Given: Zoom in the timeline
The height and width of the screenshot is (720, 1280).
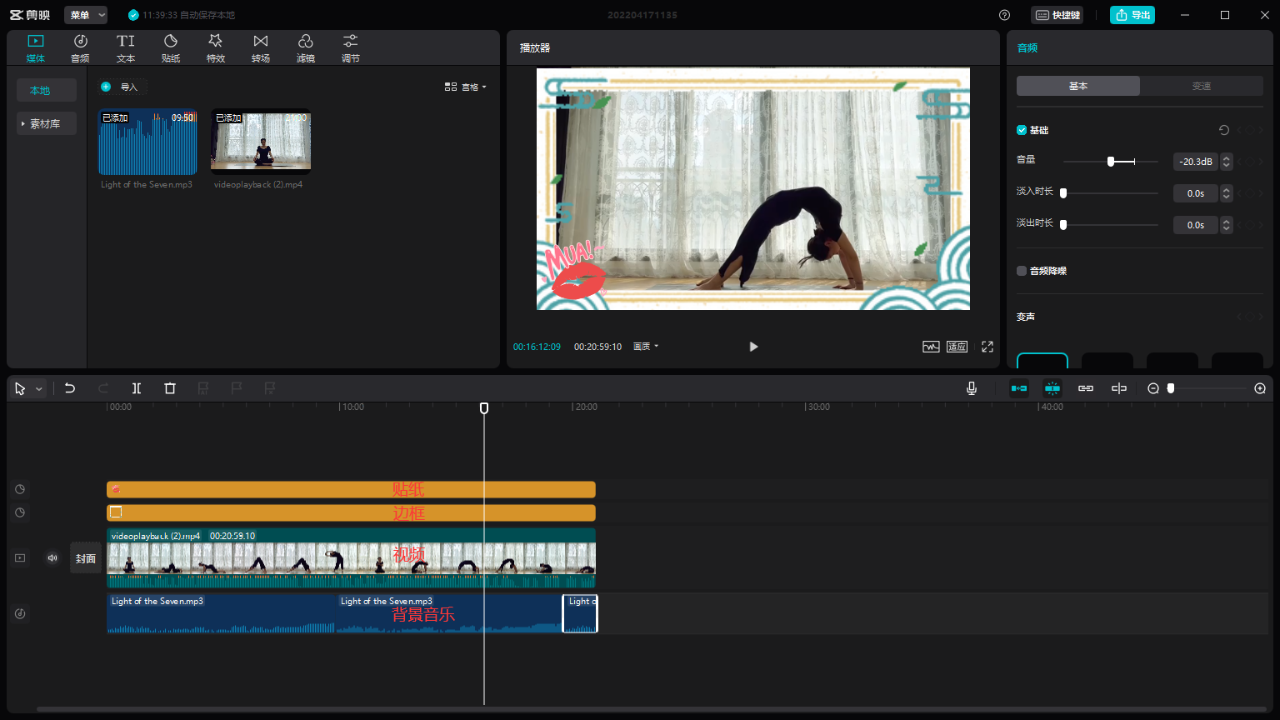Looking at the screenshot, I should (x=1260, y=388).
